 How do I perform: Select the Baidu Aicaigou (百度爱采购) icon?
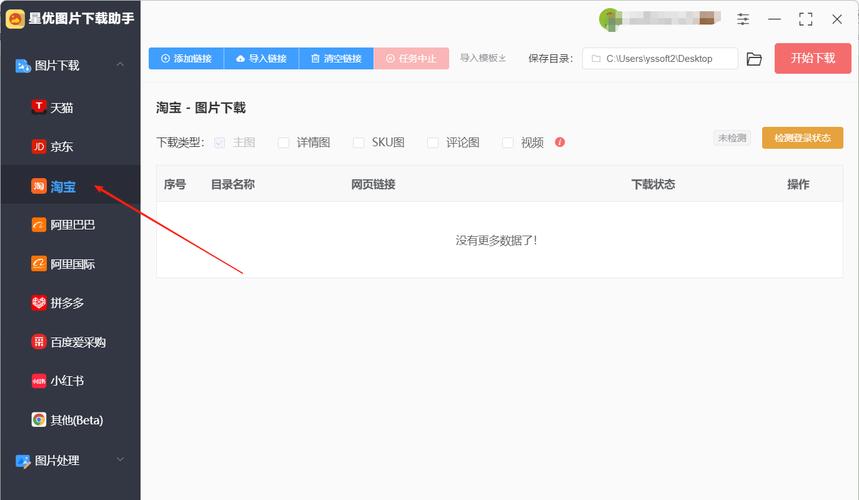[x=39, y=342]
